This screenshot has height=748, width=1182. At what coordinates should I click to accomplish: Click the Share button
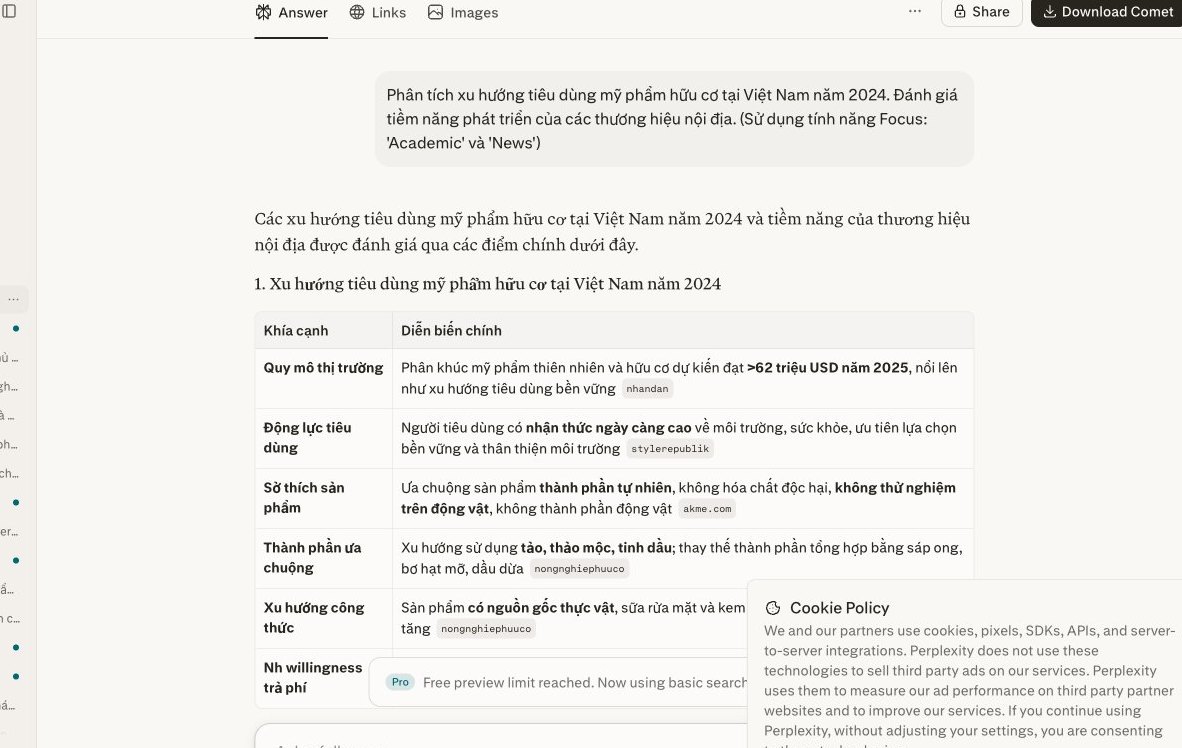click(x=981, y=12)
